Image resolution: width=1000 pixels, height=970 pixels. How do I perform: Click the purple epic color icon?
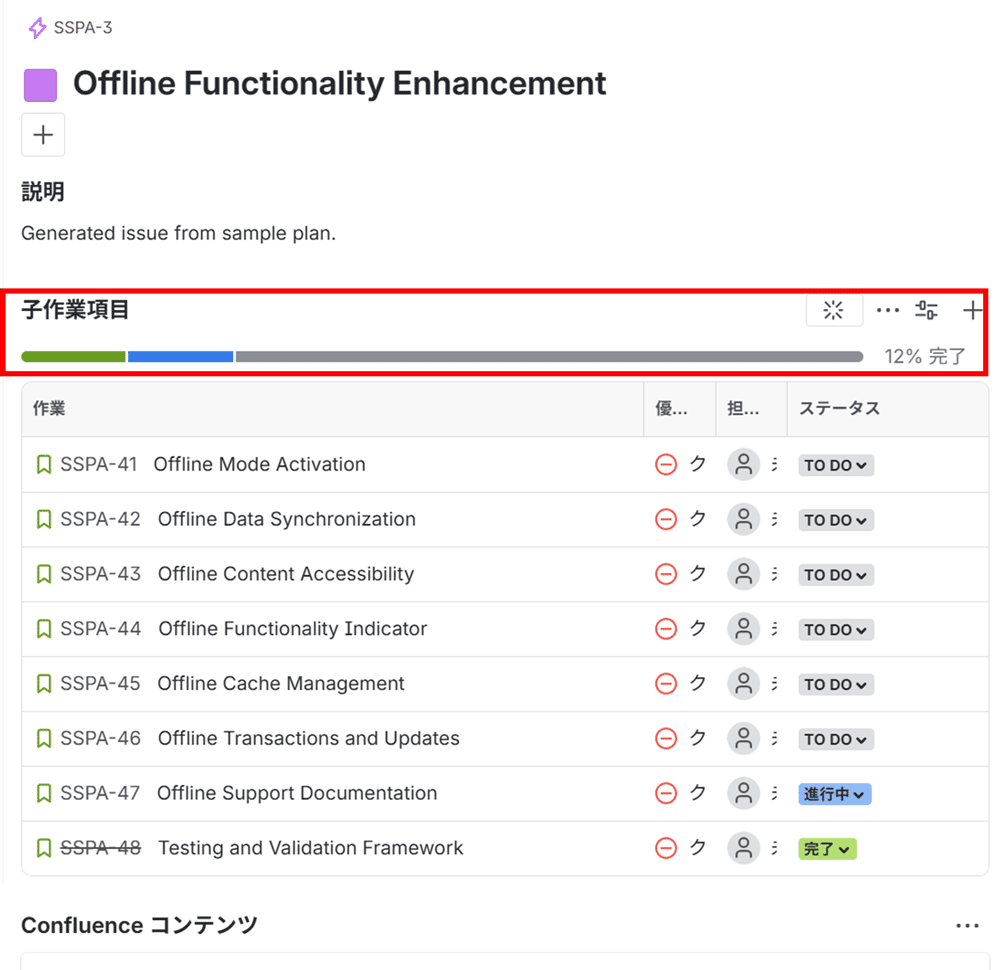43,84
